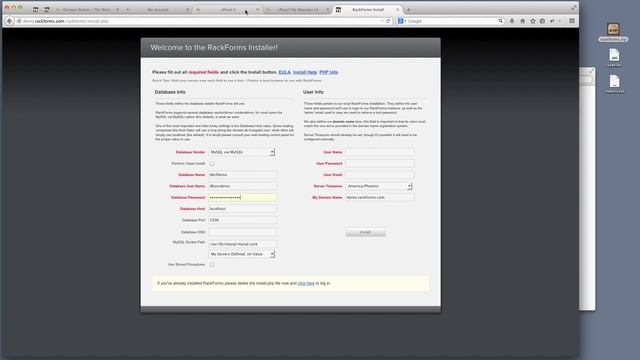
Task: Select the rackforms.zip desktop icon
Action: [x=613, y=32]
